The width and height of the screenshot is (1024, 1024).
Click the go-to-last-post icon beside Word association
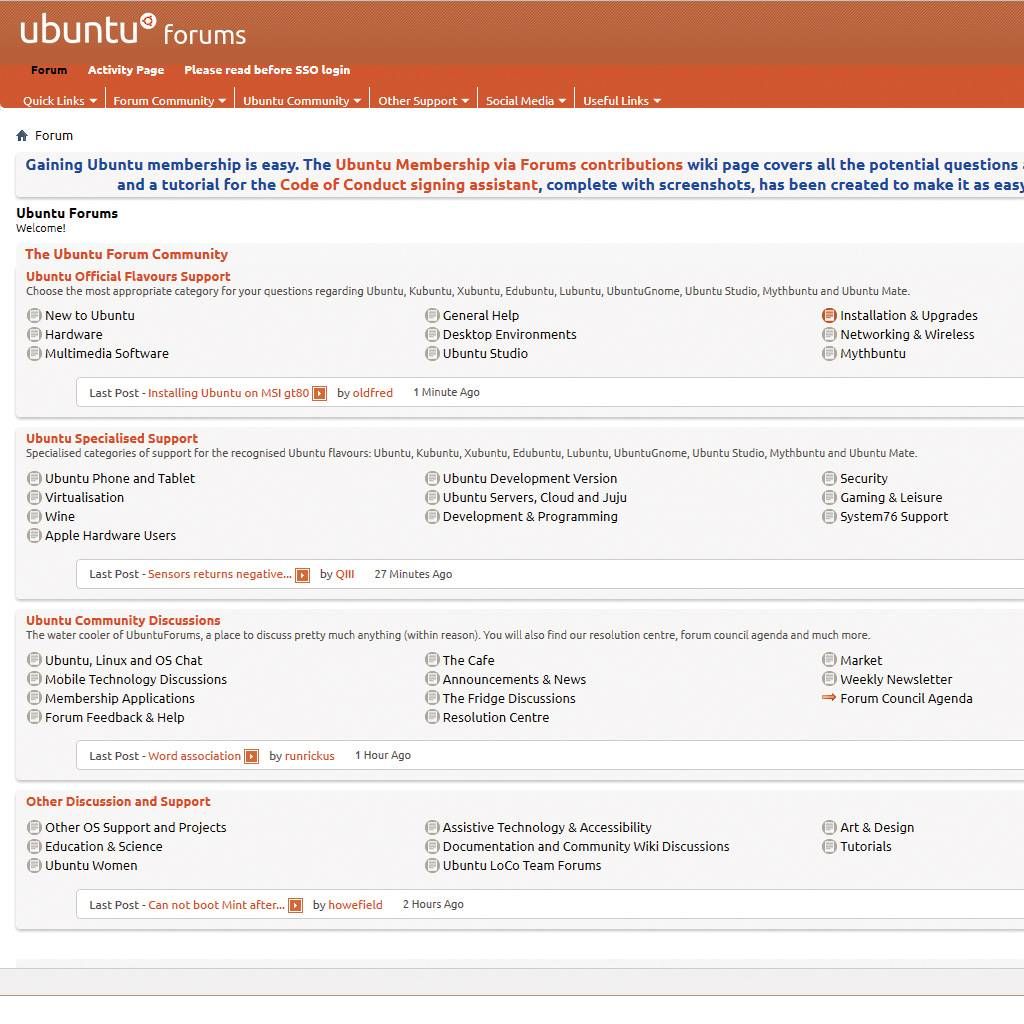pos(251,757)
